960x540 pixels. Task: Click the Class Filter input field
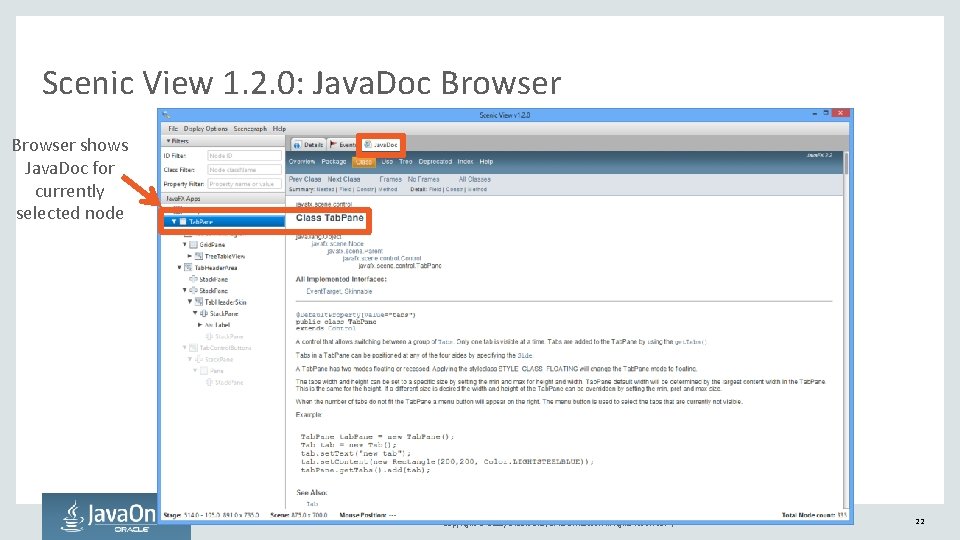(244, 170)
